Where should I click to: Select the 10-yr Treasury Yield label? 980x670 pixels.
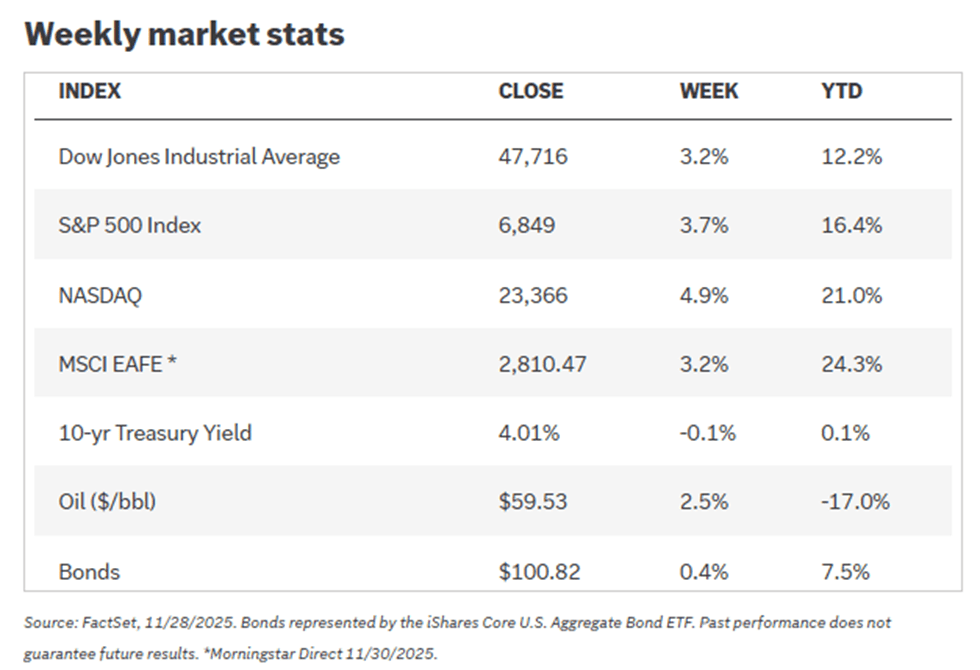(155, 433)
